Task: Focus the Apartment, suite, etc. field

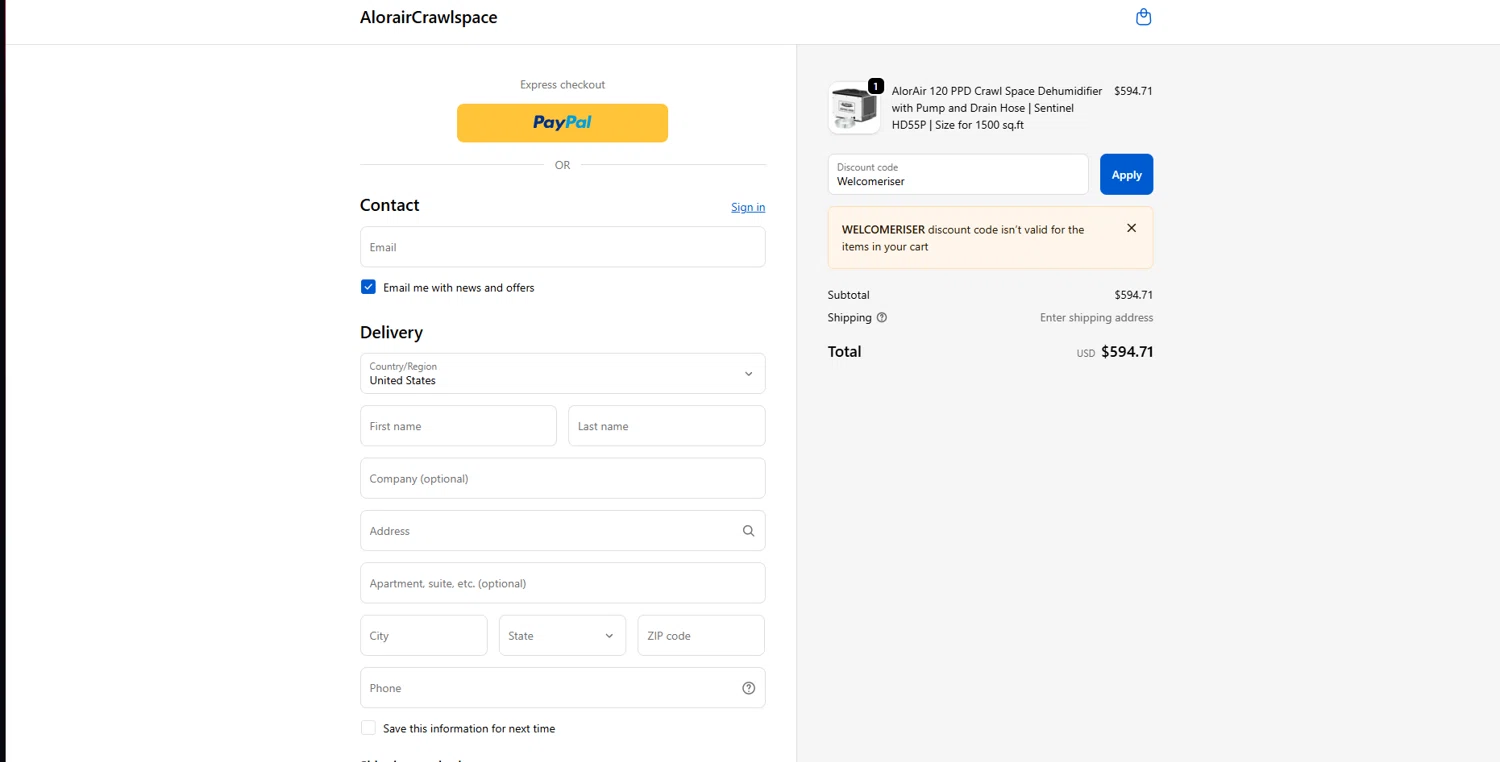Action: [x=563, y=583]
